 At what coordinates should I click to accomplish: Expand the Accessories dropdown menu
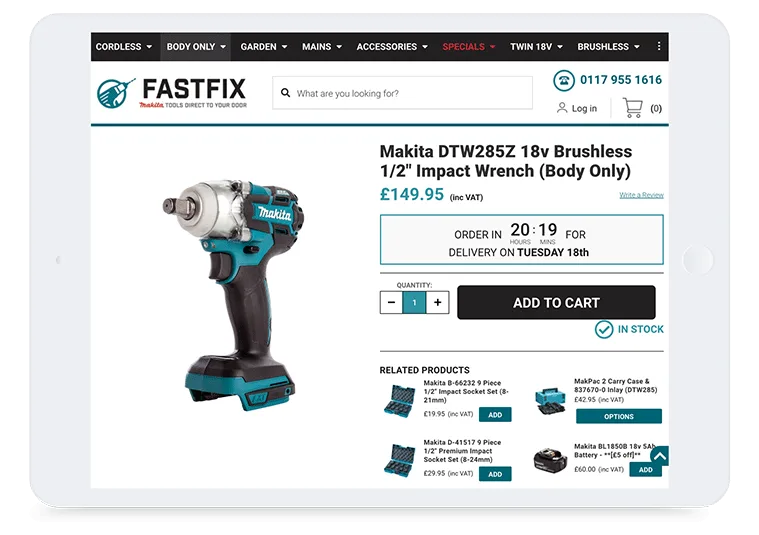click(392, 47)
